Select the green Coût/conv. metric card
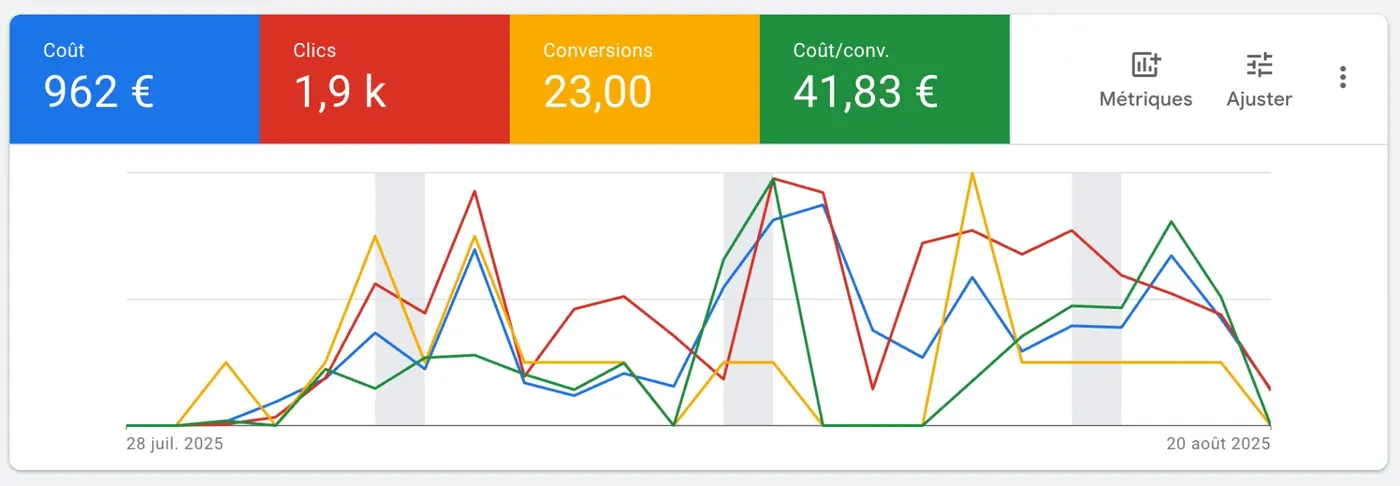Viewport: 1400px width, 486px height. pos(885,79)
